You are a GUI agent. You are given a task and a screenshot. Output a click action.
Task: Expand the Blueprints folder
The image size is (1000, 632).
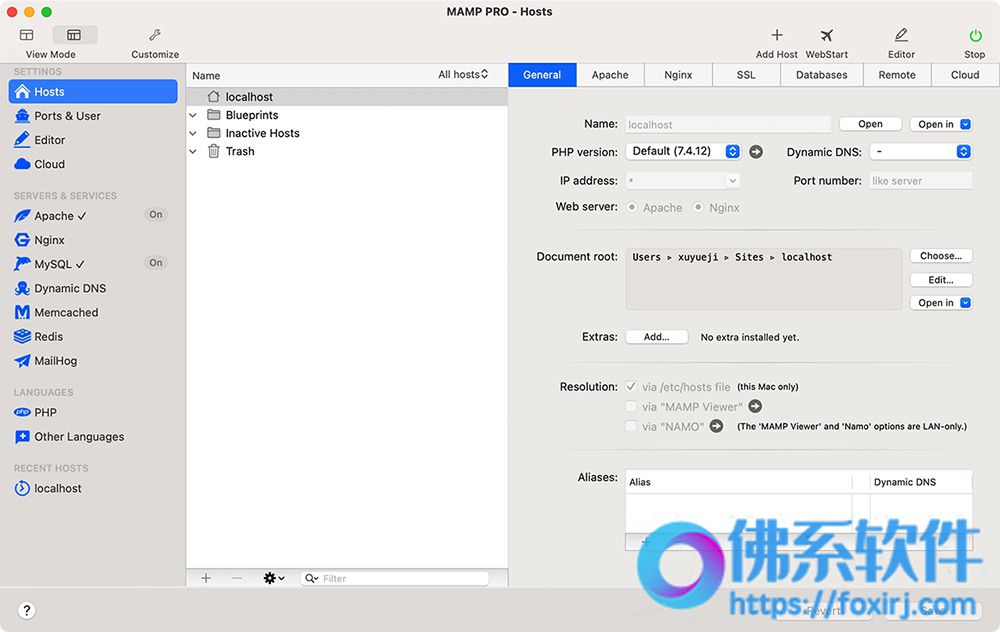click(193, 115)
